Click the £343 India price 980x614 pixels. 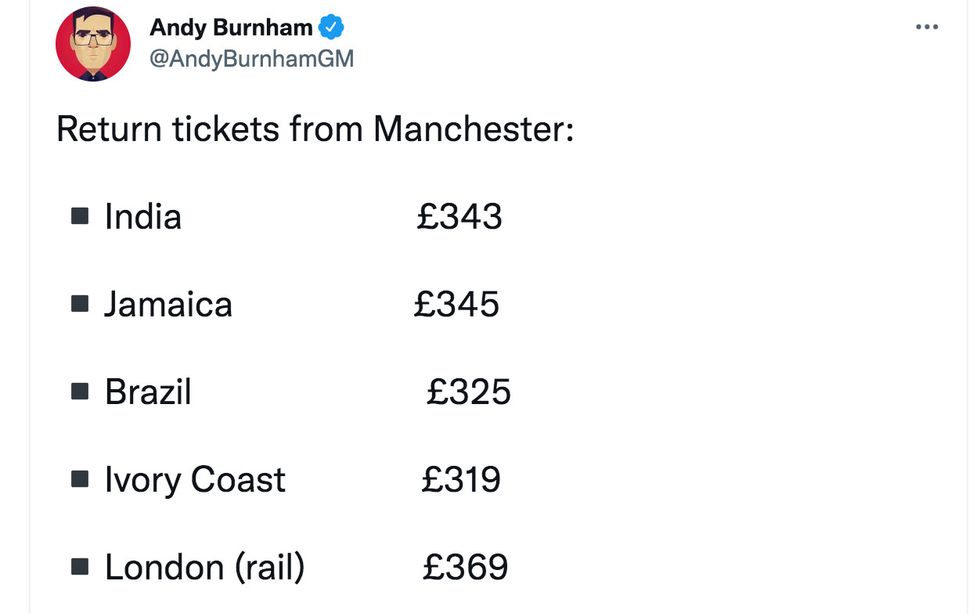click(459, 217)
